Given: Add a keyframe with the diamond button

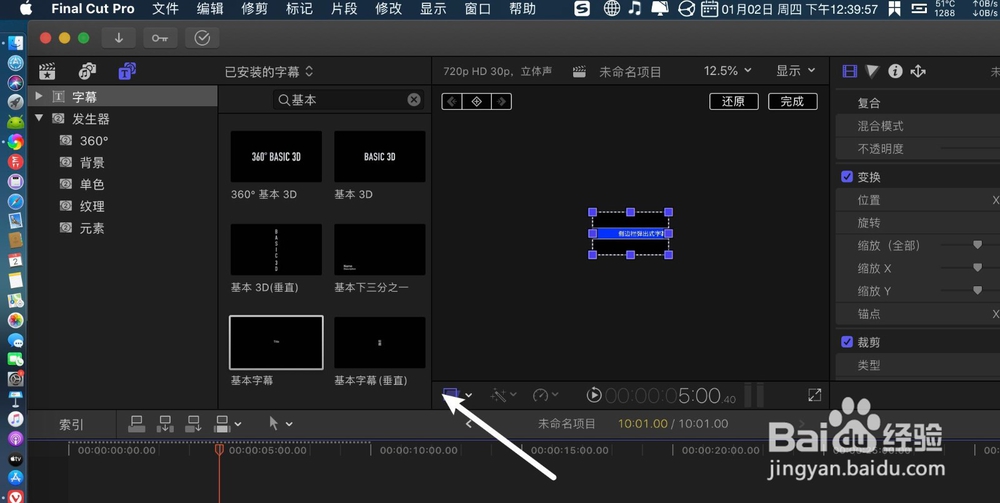Looking at the screenshot, I should pyautogui.click(x=476, y=101).
